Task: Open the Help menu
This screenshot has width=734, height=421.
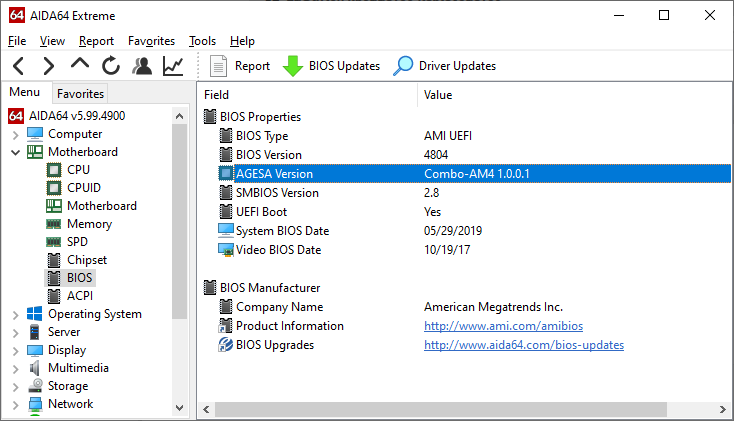Action: click(x=242, y=41)
